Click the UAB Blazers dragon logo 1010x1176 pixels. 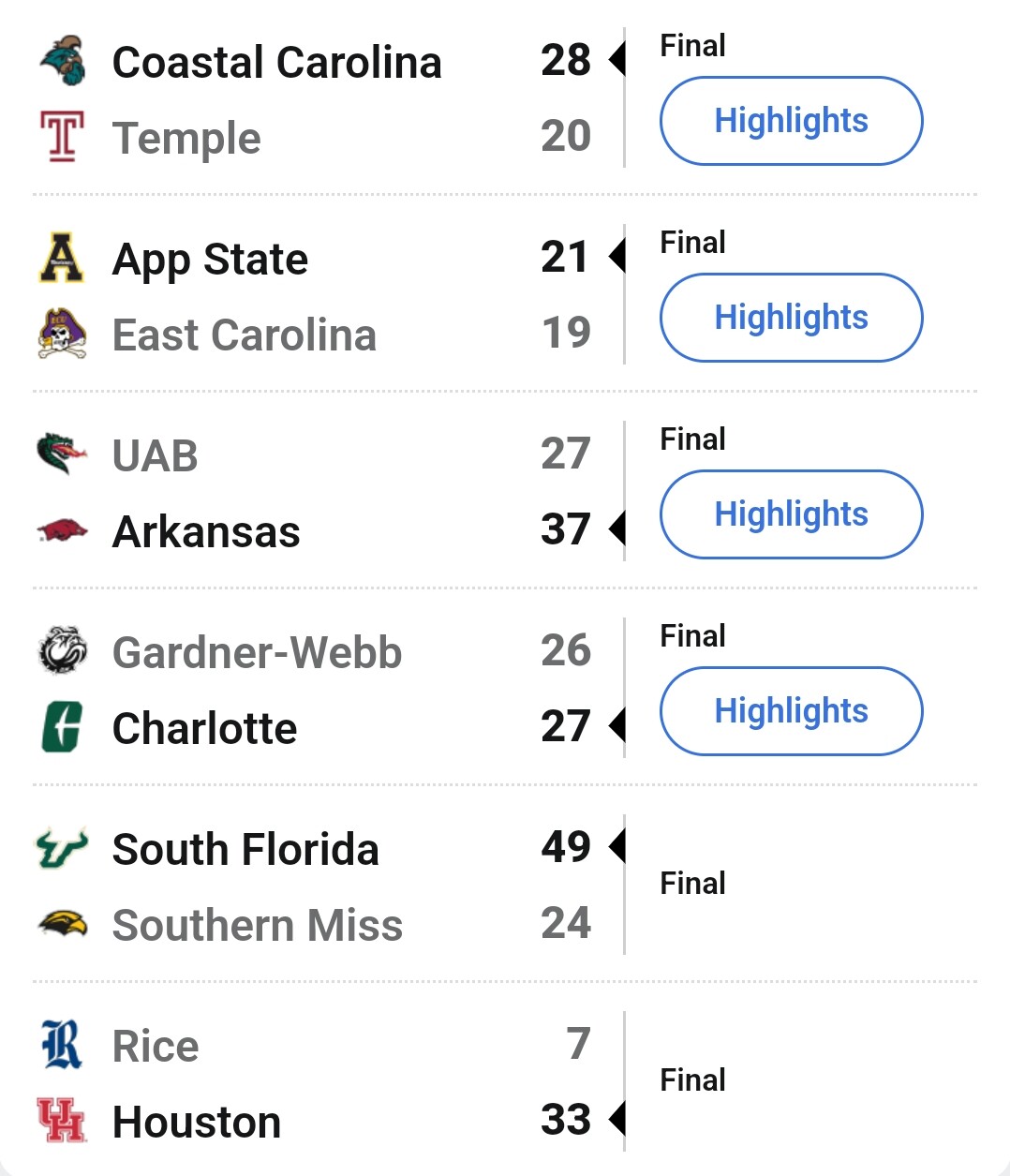[63, 455]
